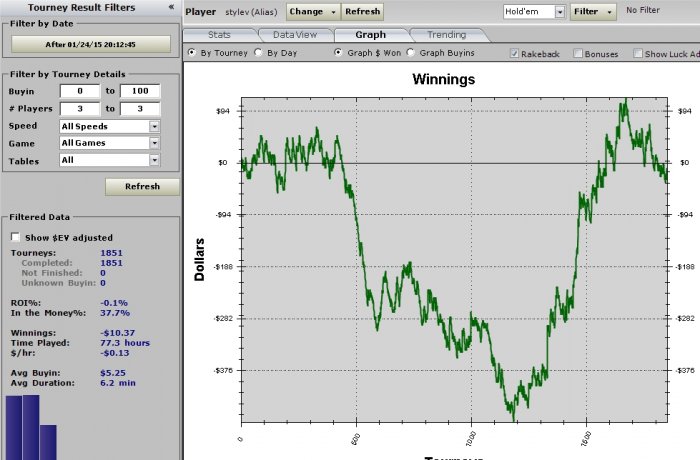700x460 pixels.
Task: Collapse the Tourney Result Filters panel
Action: point(171,7)
